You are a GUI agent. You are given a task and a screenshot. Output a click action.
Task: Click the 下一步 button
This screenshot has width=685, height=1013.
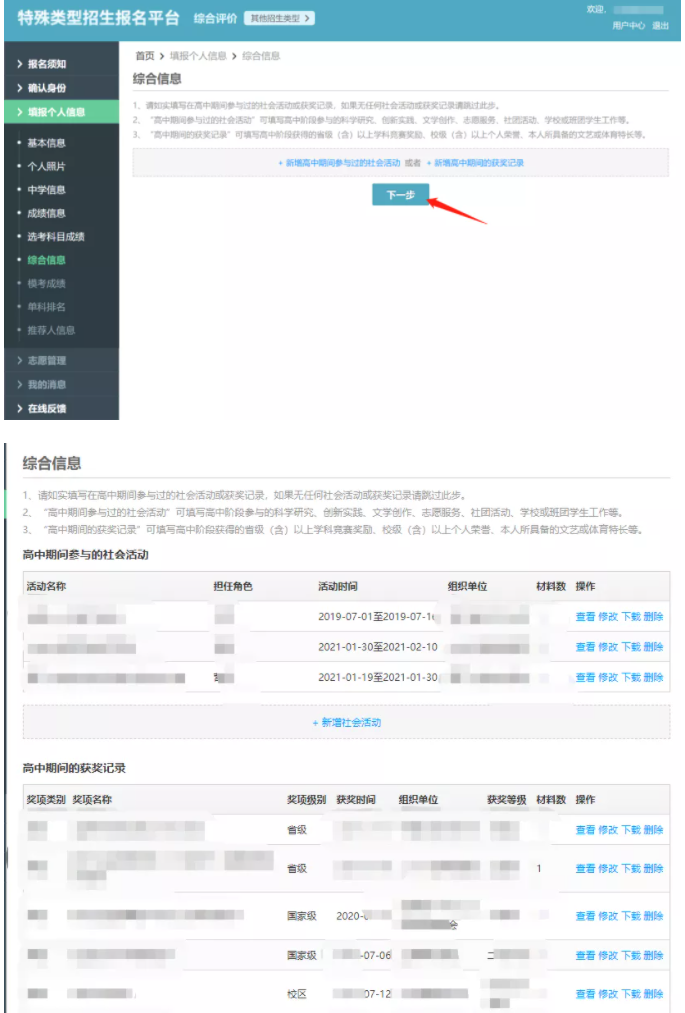click(x=400, y=195)
